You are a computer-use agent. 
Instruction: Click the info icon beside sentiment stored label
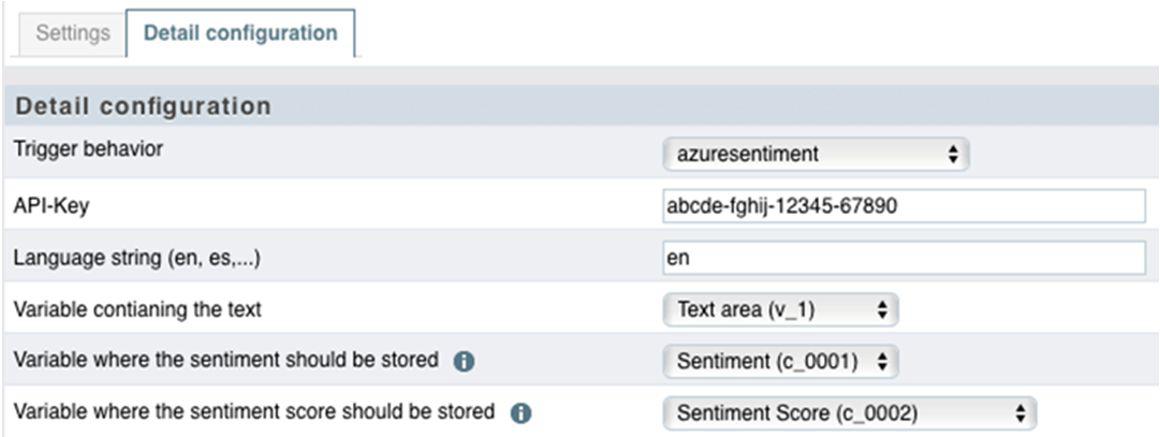(x=464, y=362)
